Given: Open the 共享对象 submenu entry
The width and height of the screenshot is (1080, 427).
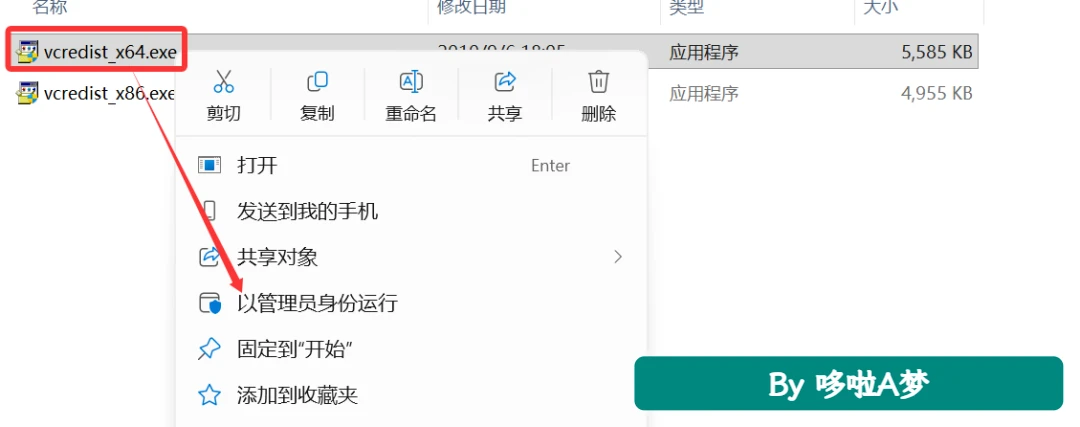Looking at the screenshot, I should pyautogui.click(x=411, y=258).
